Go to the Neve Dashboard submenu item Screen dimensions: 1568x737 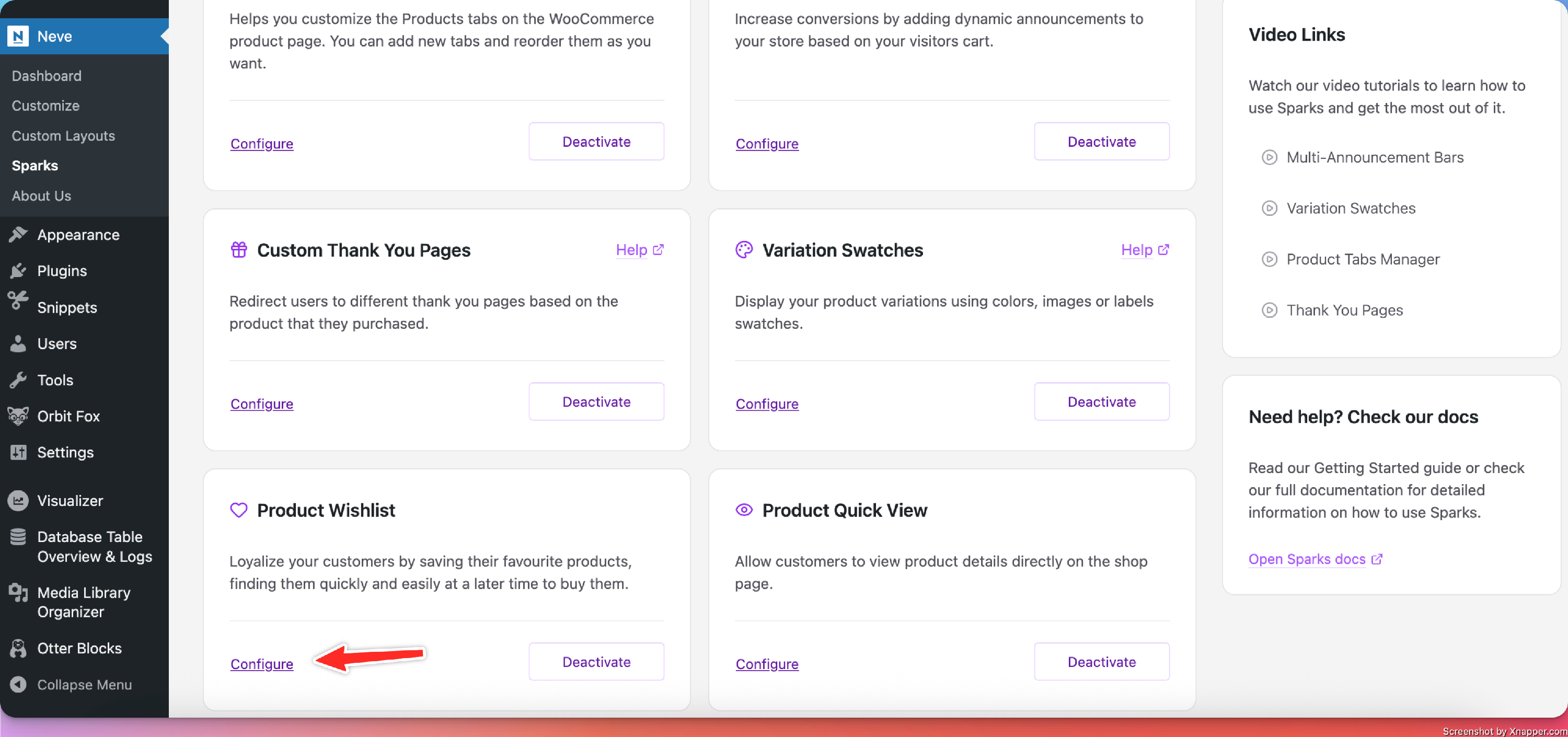click(x=47, y=76)
